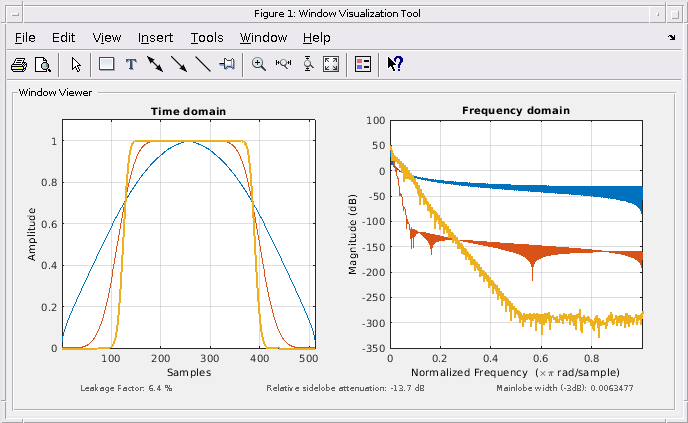This screenshot has width=688, height=423.
Task: Click the Magnitude (dB) axis label
Action: (x=352, y=234)
